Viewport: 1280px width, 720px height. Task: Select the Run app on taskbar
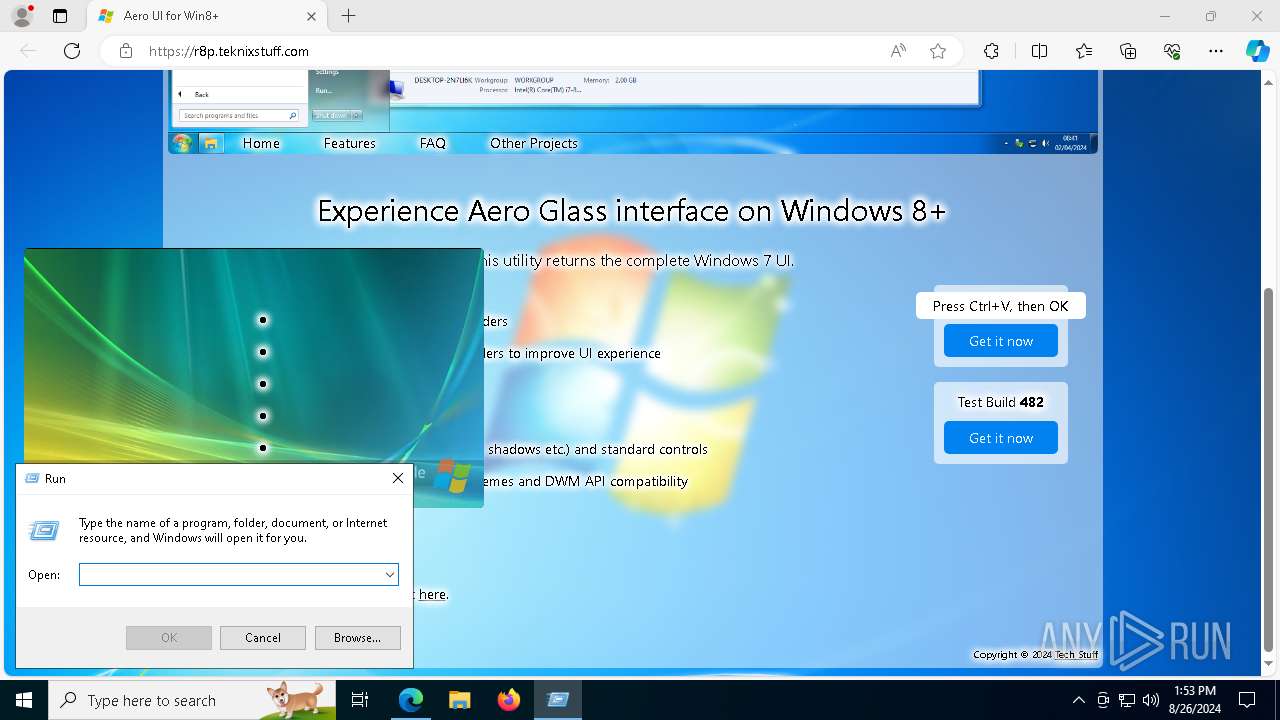(x=558, y=700)
